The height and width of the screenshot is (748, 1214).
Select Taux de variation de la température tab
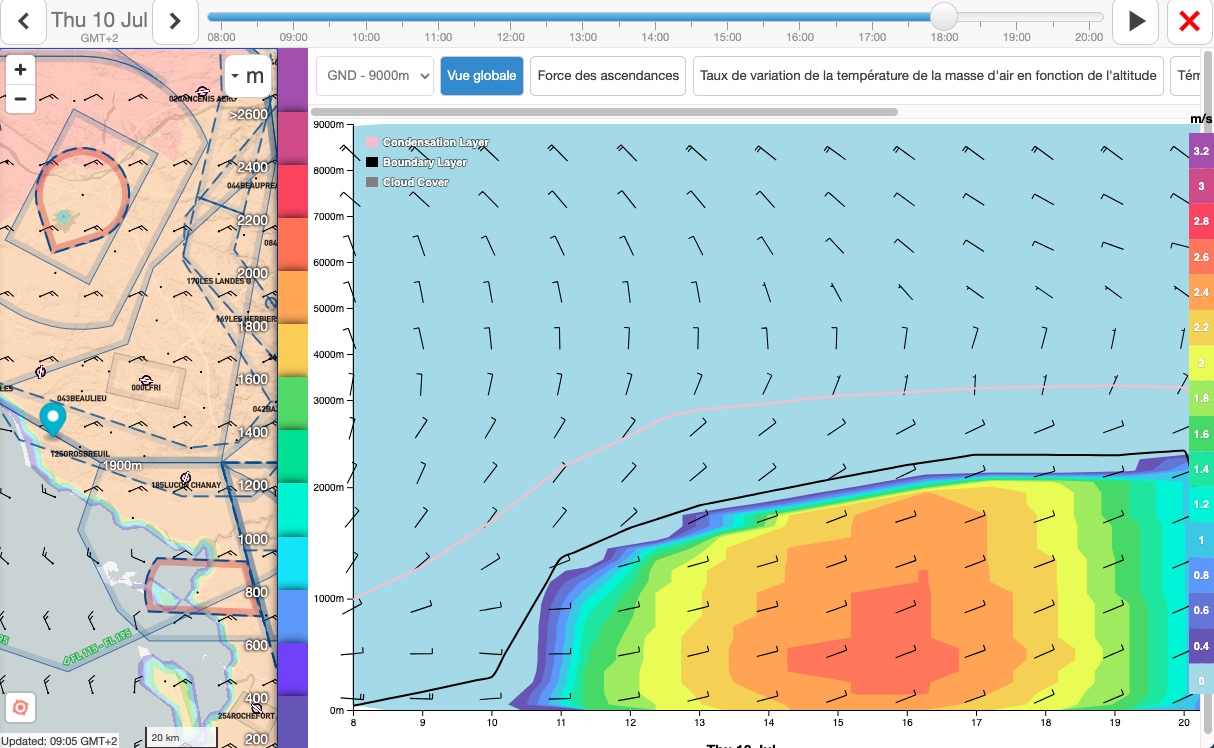click(928, 76)
